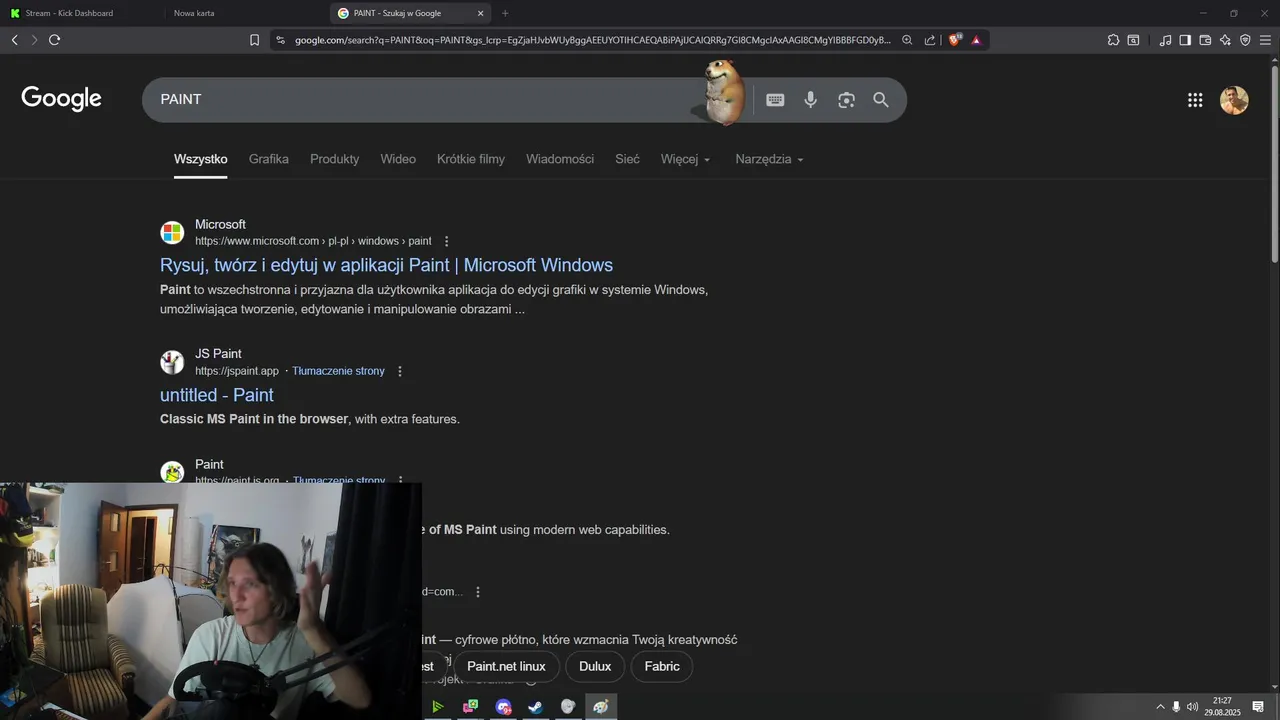Click the magnifier search button in Google box
The height and width of the screenshot is (720, 1280).
pyautogui.click(x=881, y=100)
